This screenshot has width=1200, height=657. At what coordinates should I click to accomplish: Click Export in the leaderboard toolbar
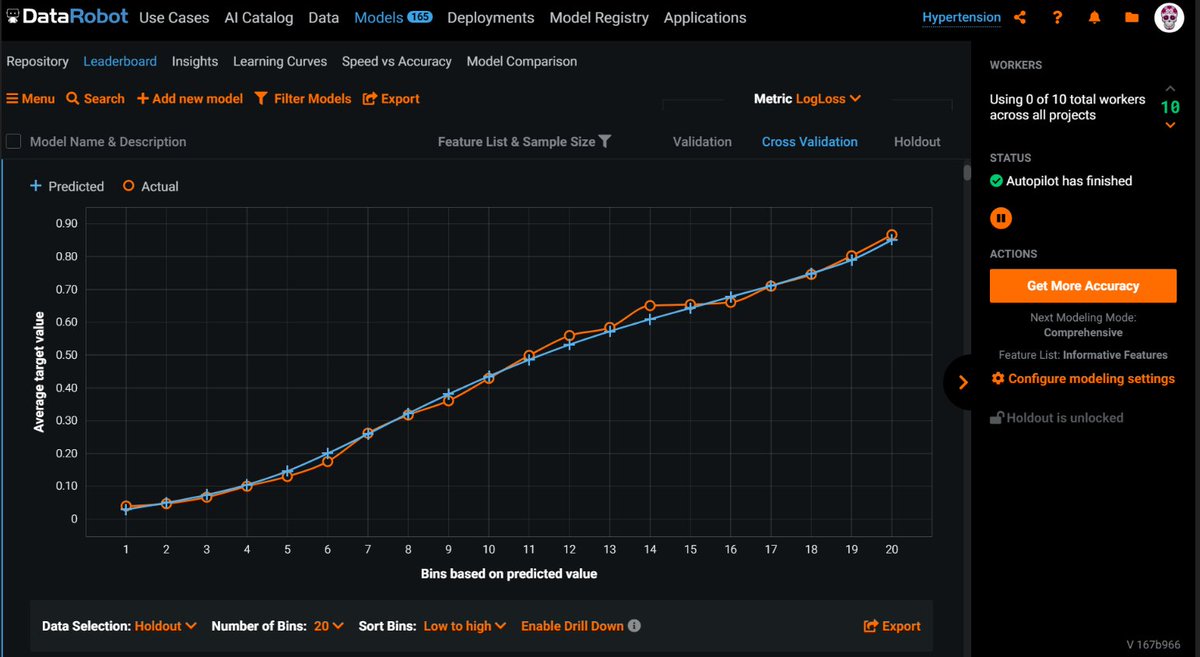pyautogui.click(x=391, y=99)
